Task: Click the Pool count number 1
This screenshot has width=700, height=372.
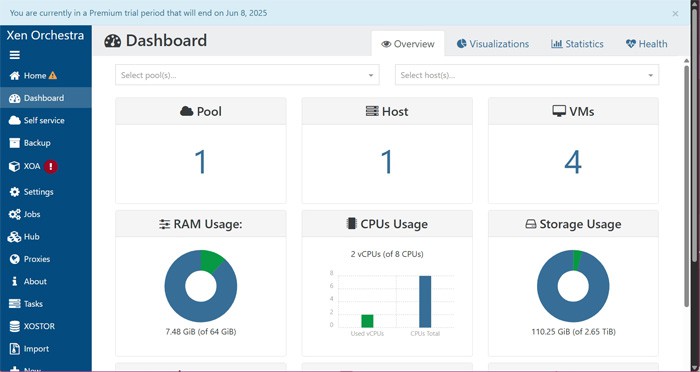Action: point(200,162)
